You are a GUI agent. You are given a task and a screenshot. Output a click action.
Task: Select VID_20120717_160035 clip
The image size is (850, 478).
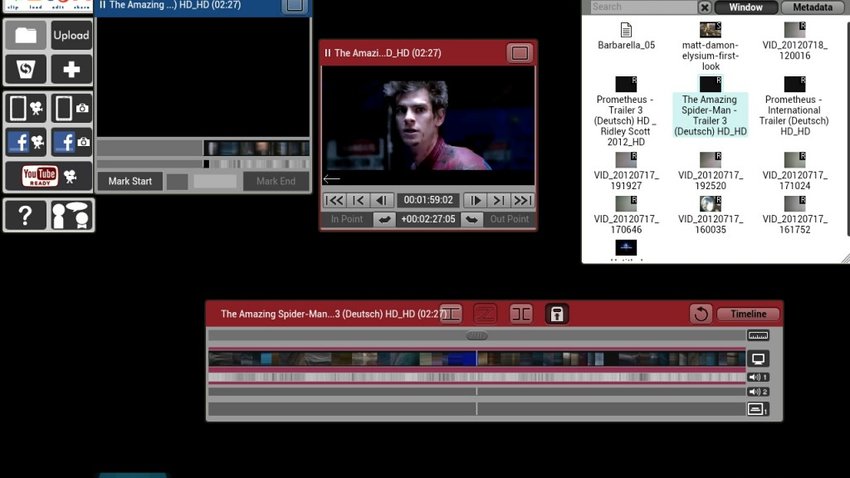point(710,215)
